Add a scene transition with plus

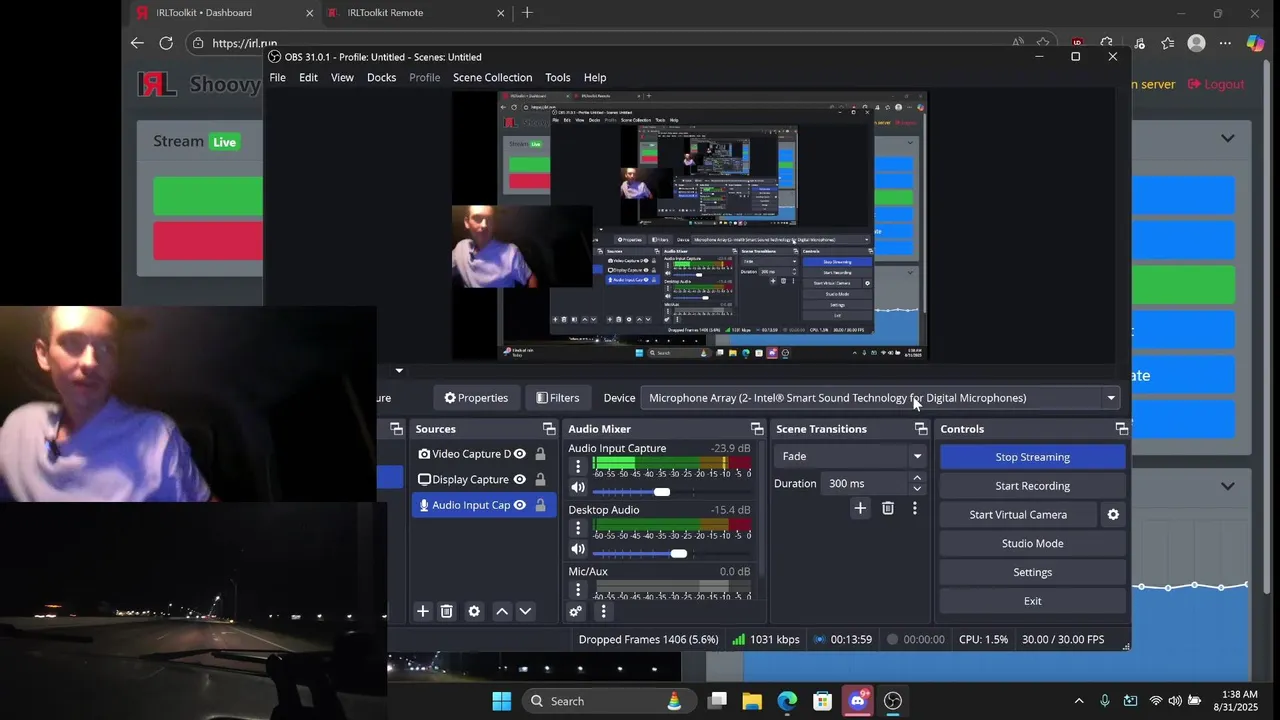[x=860, y=508]
